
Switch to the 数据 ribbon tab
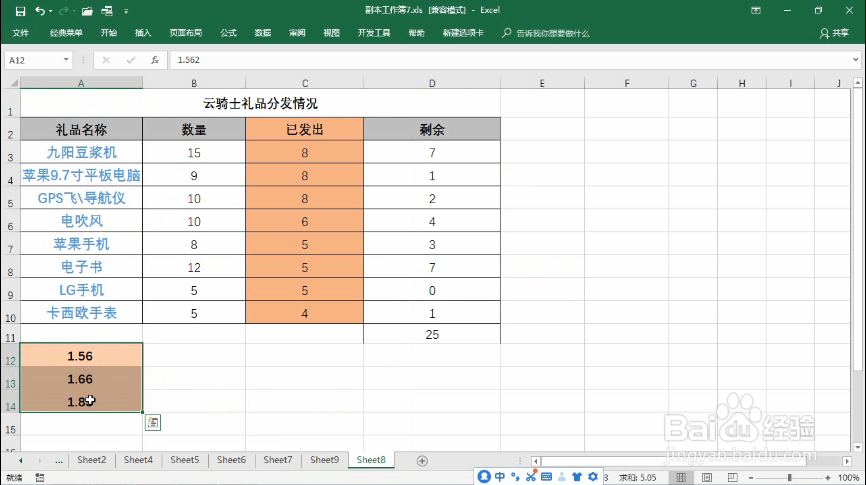tap(262, 33)
